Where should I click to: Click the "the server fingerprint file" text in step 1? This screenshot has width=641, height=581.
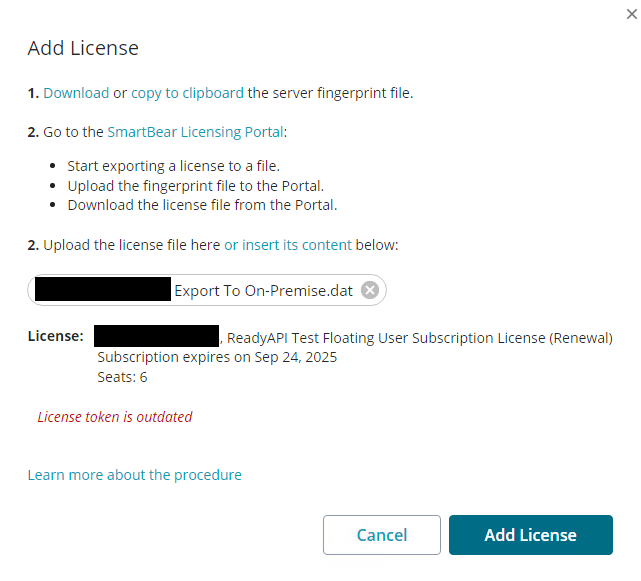(330, 93)
